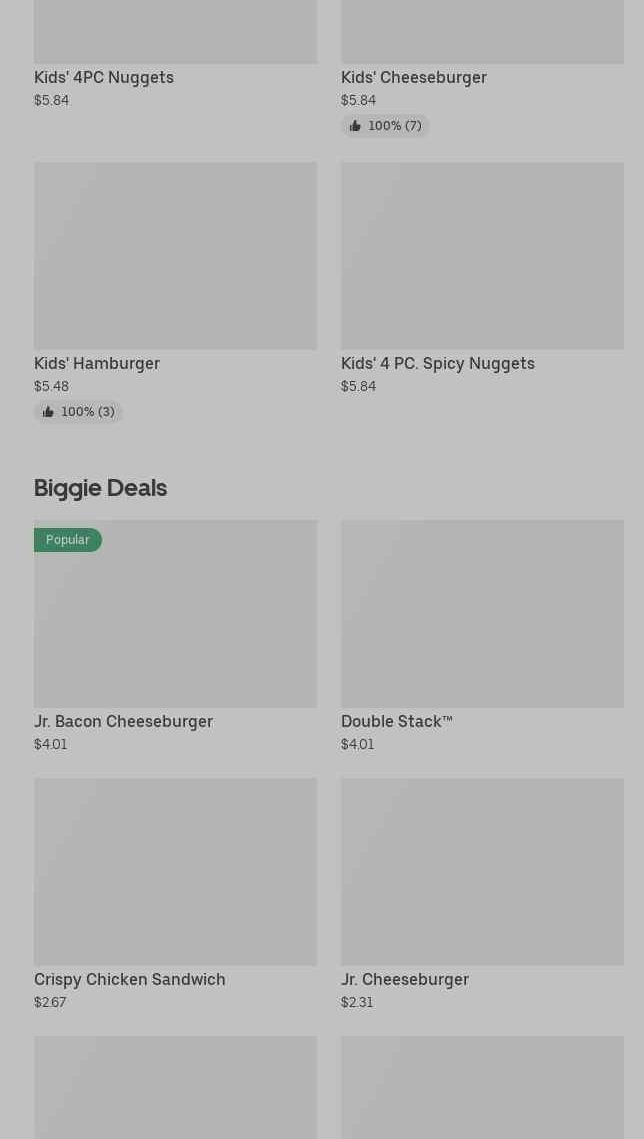
Task: Open Jr. Bacon Cheeseburger details
Action: tap(123, 721)
